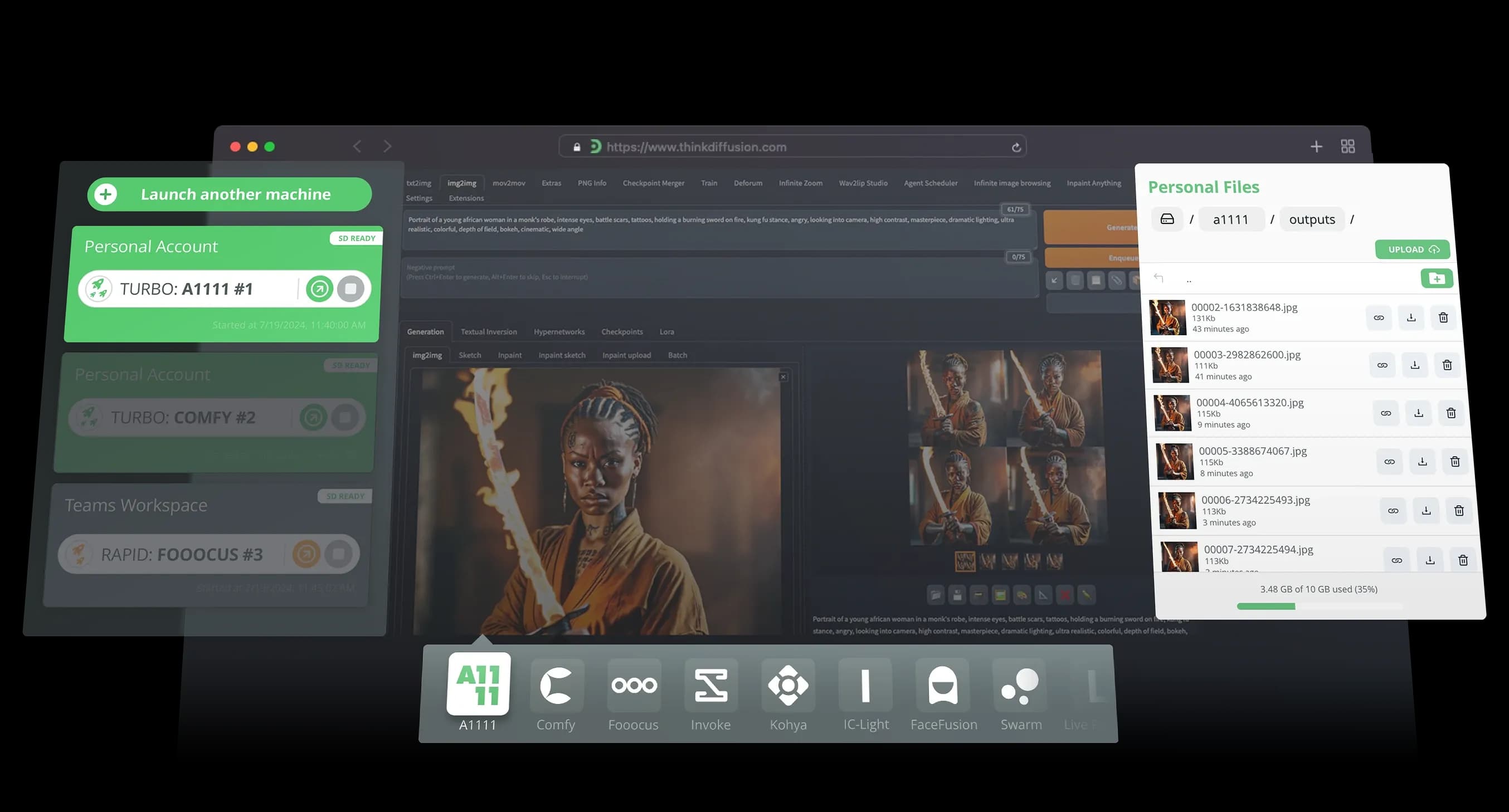Image resolution: width=1509 pixels, height=812 pixels.
Task: Download 00002-1631838648.jpg file
Action: (1411, 318)
